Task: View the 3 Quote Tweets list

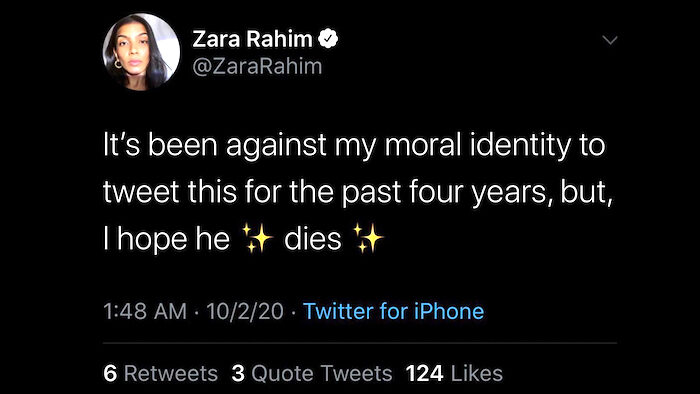Action: pos(312,373)
